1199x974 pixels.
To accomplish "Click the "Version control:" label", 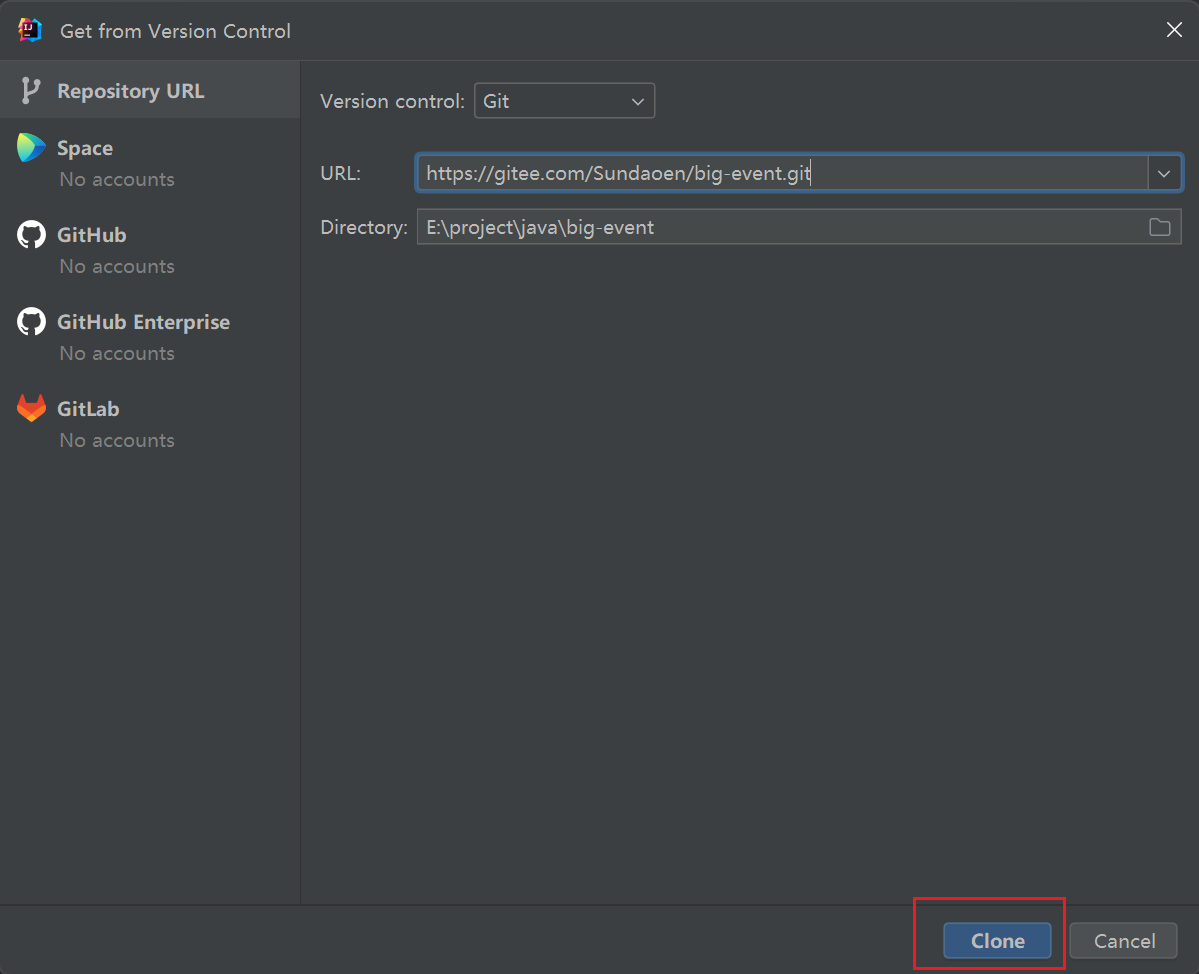I will click(392, 101).
